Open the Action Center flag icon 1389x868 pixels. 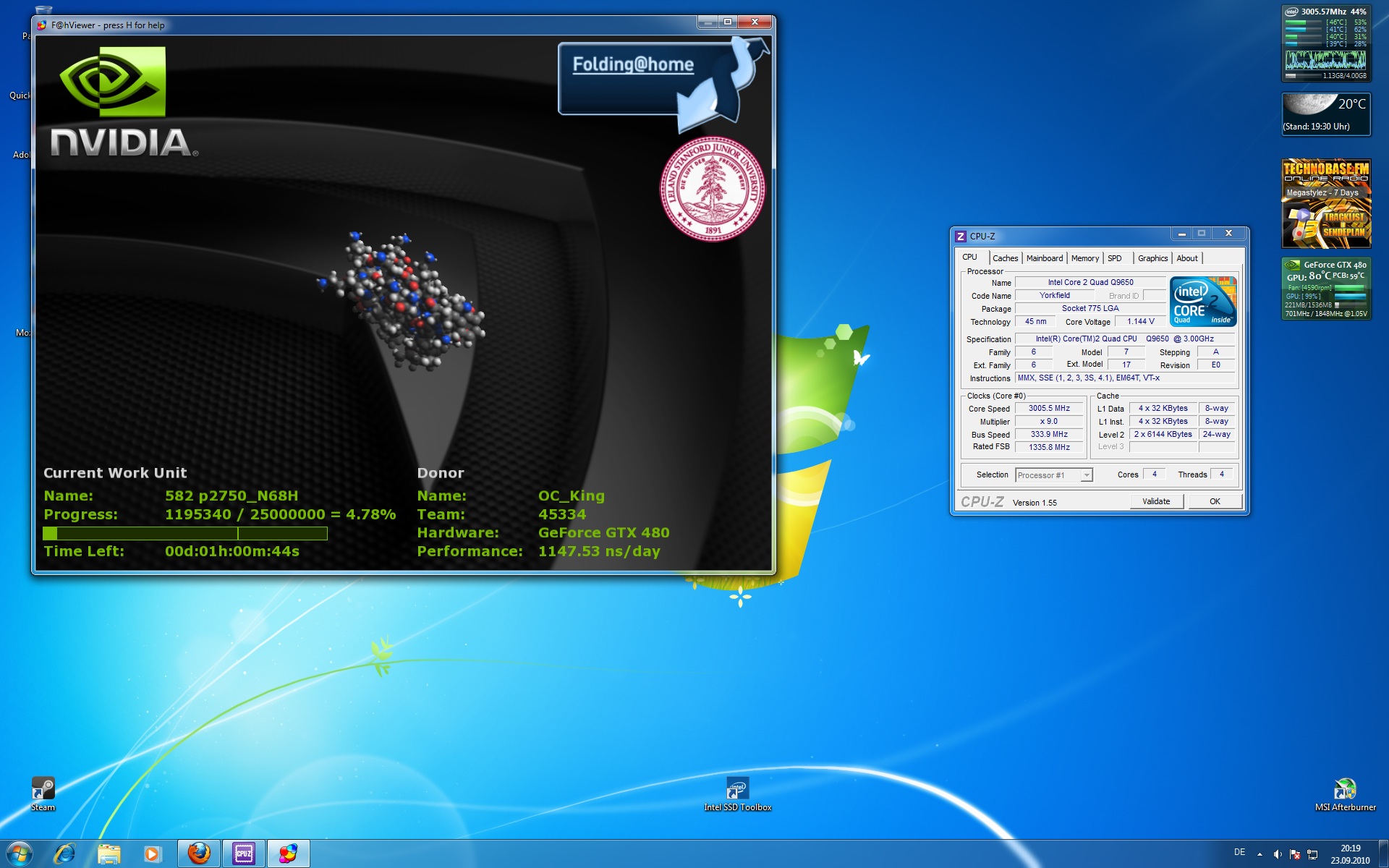pos(1295,854)
